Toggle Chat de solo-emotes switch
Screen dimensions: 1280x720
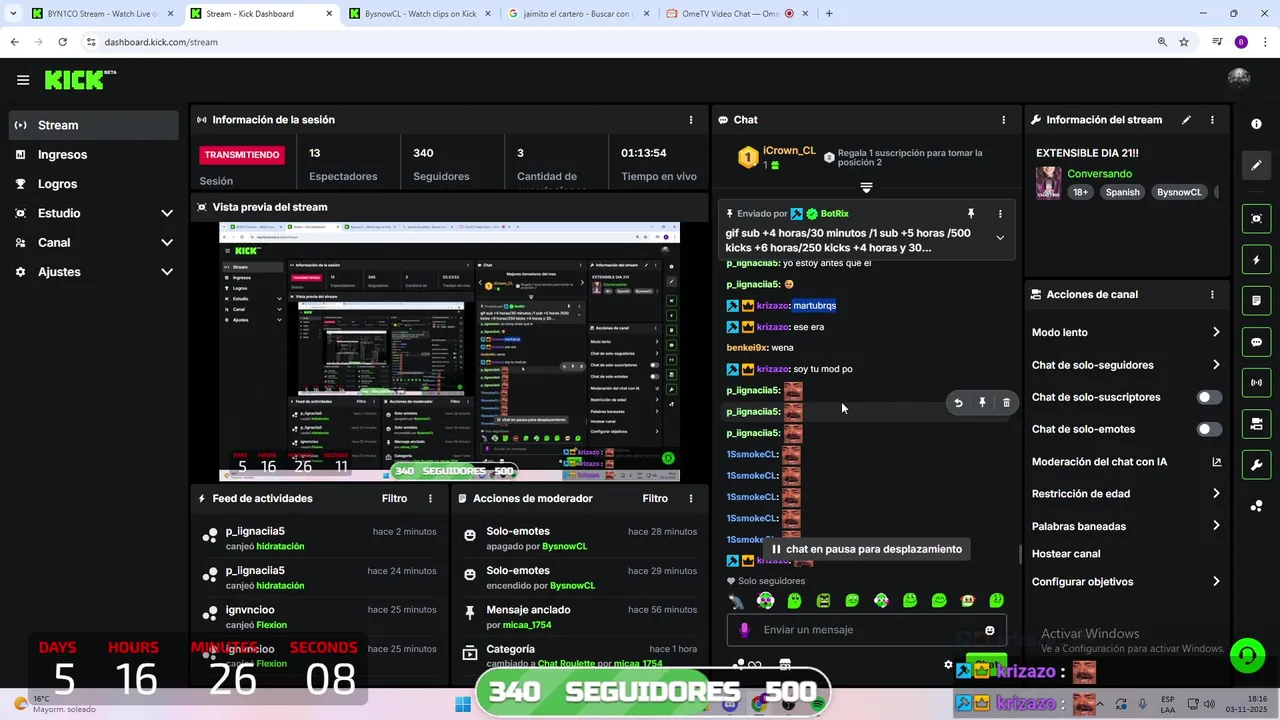pyautogui.click(x=1209, y=429)
